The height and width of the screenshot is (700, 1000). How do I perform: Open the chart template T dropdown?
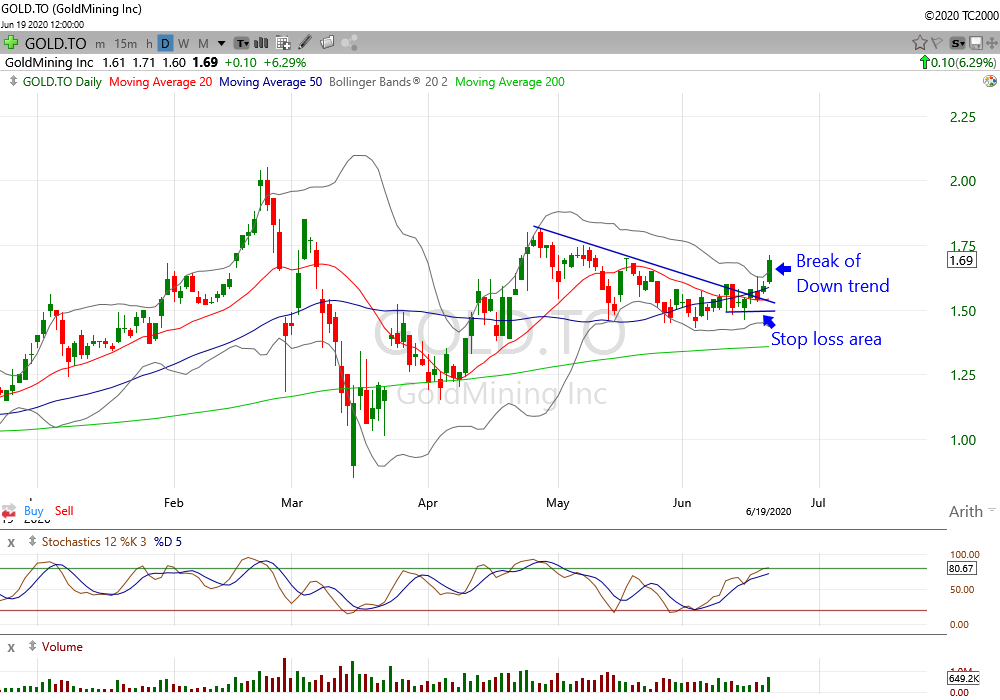pyautogui.click(x=242, y=43)
